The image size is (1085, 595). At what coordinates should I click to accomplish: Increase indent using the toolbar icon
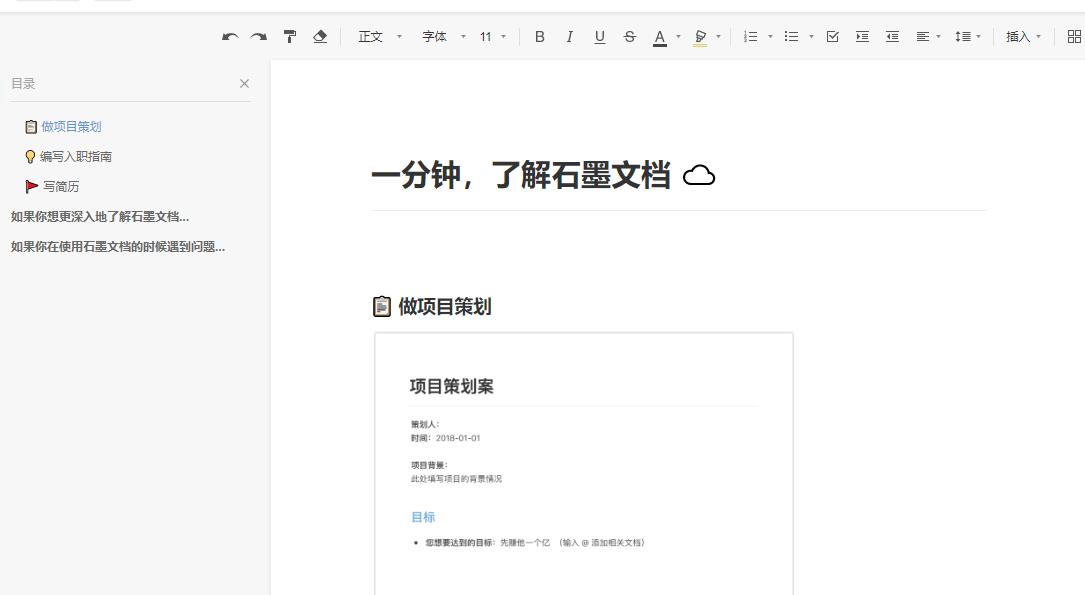click(x=862, y=37)
